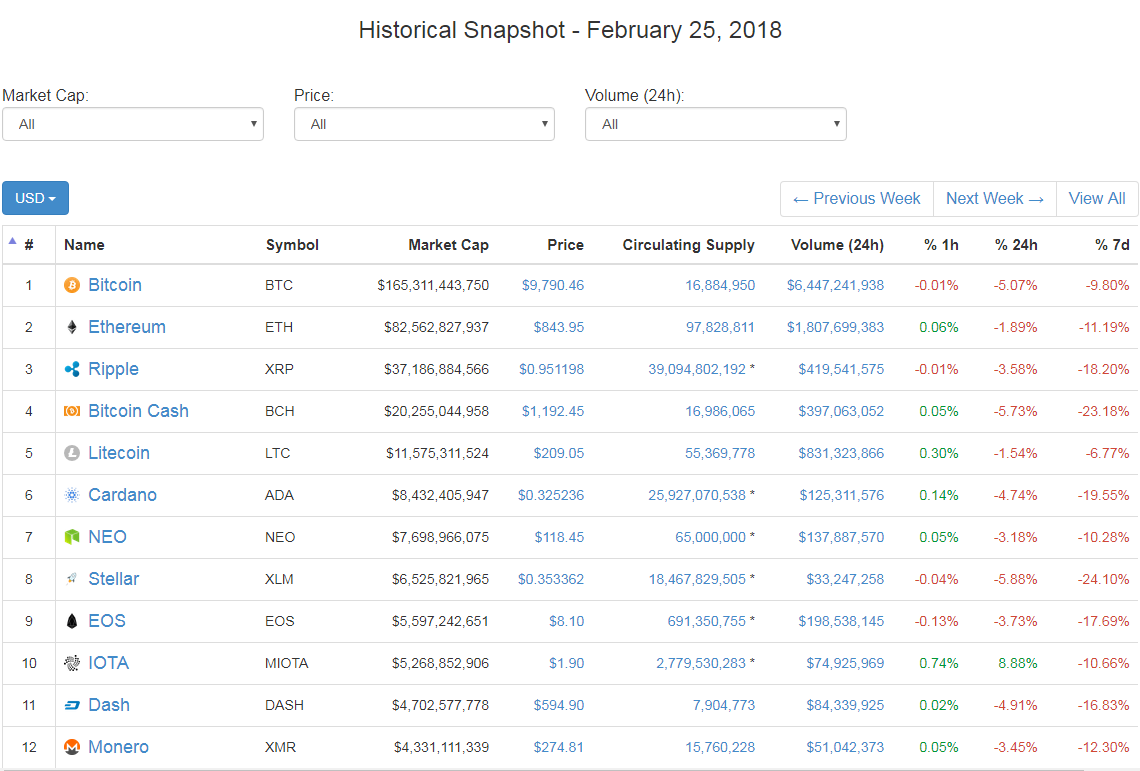The width and height of the screenshot is (1140, 771).
Task: Click the Bitcoin logo icon
Action: coord(71,285)
